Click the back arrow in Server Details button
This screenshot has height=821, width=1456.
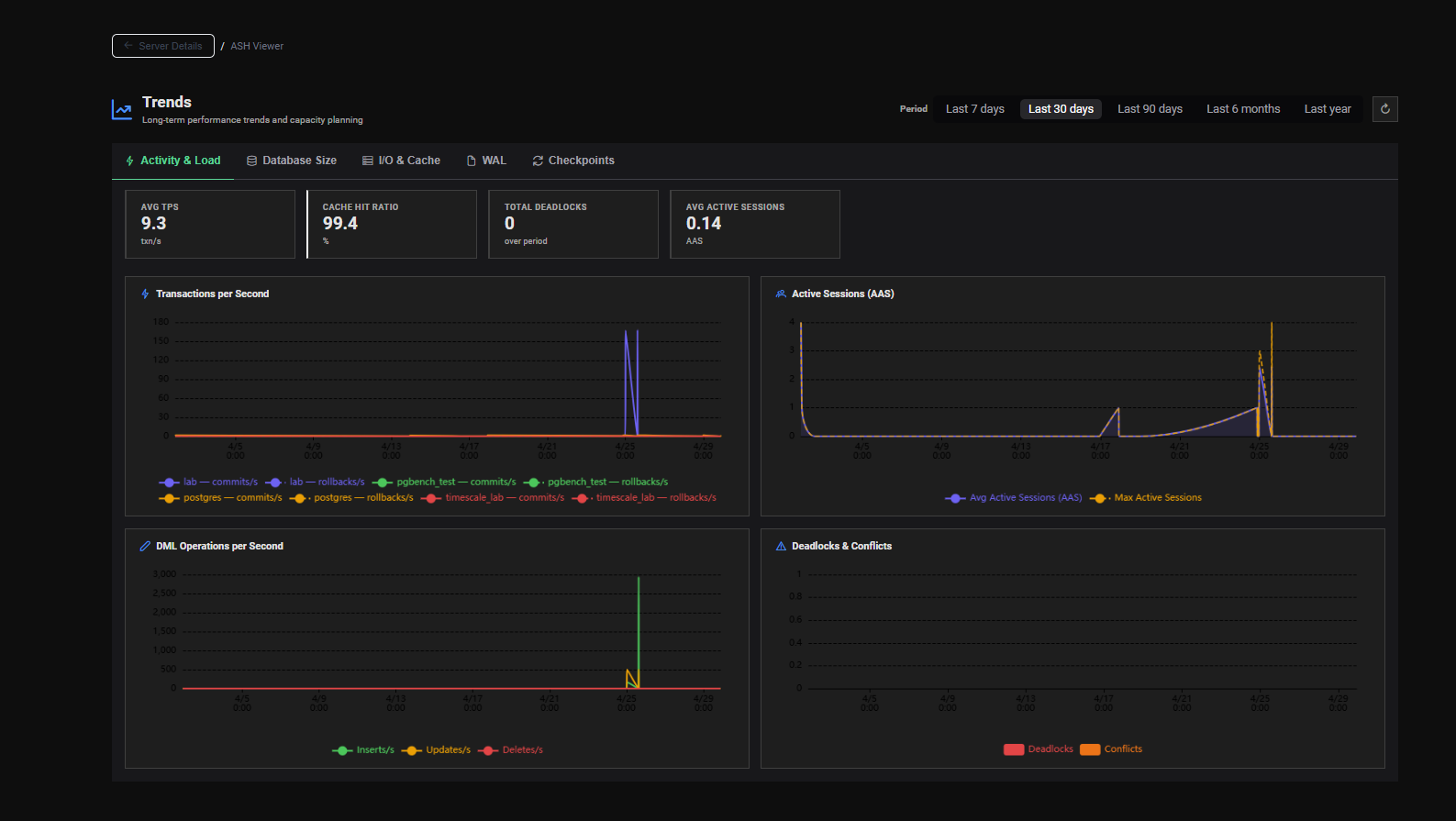click(128, 46)
